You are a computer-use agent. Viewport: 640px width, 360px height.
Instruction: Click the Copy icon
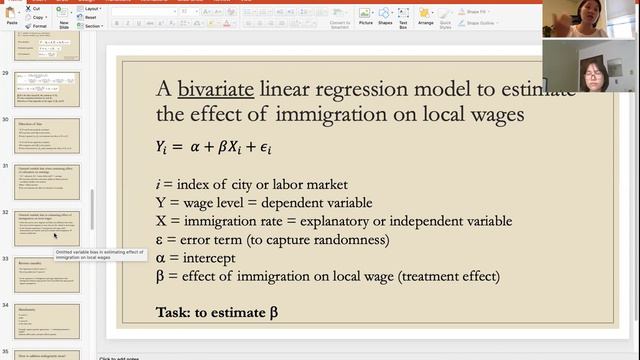point(28,18)
